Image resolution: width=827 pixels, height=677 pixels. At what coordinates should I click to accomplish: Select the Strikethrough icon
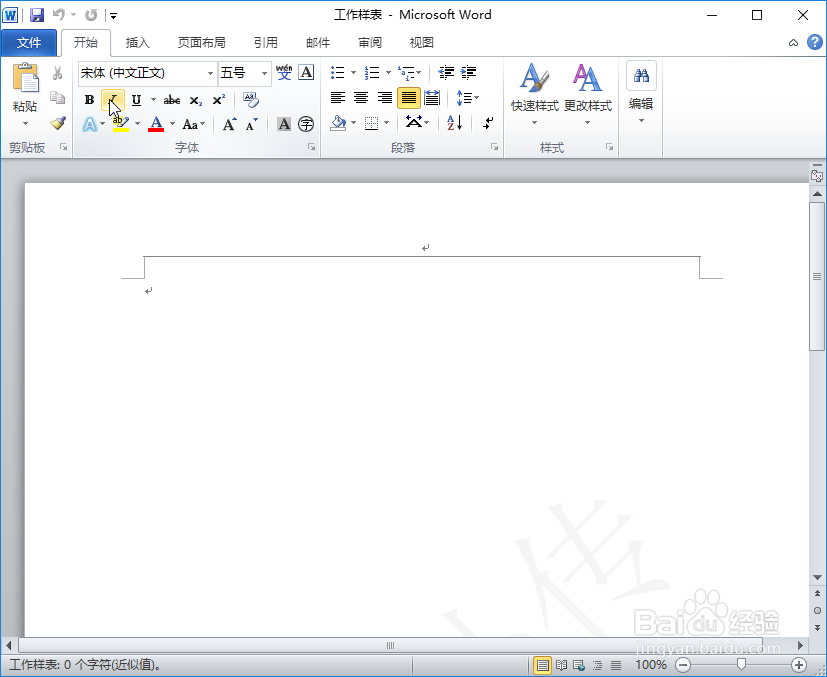[x=172, y=100]
